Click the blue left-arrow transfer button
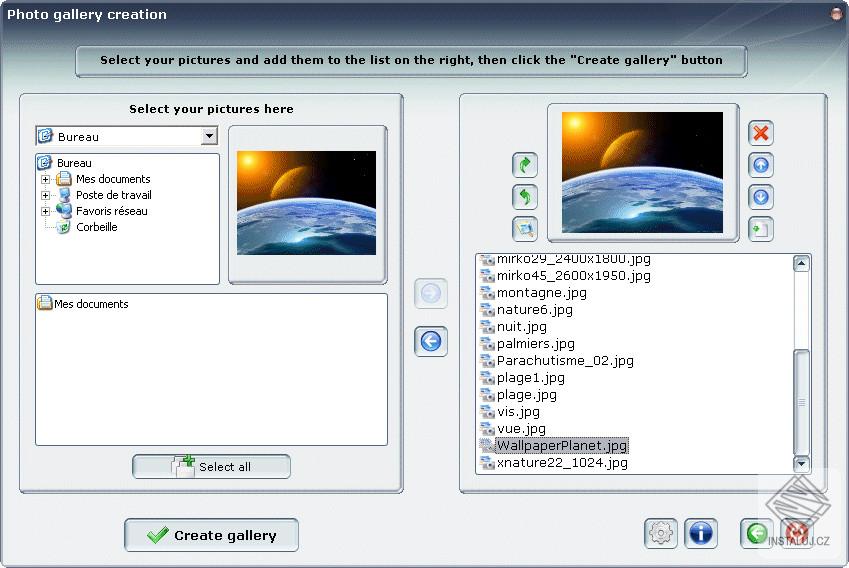849x568 pixels. [x=431, y=342]
